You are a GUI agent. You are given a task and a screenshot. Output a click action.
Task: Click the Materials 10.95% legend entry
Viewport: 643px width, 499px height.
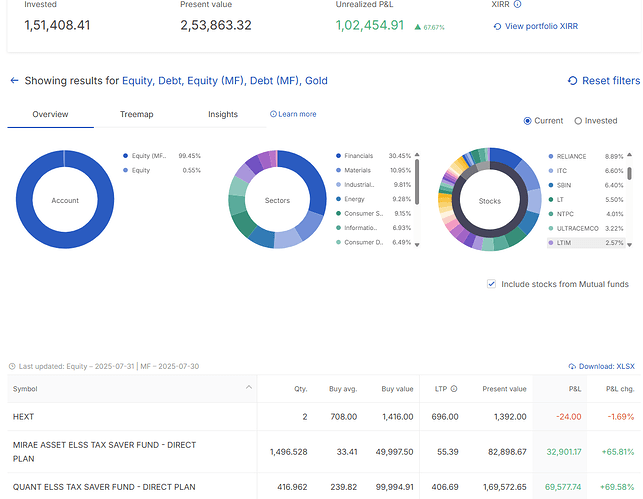[373, 170]
